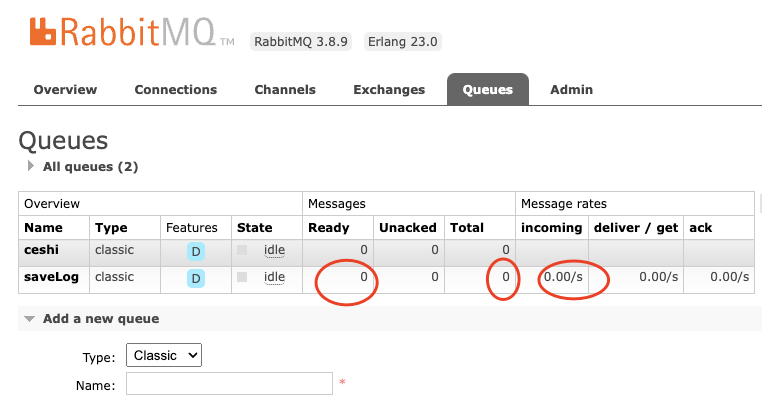
Task: Click the idle state of saveLog
Action: (274, 277)
